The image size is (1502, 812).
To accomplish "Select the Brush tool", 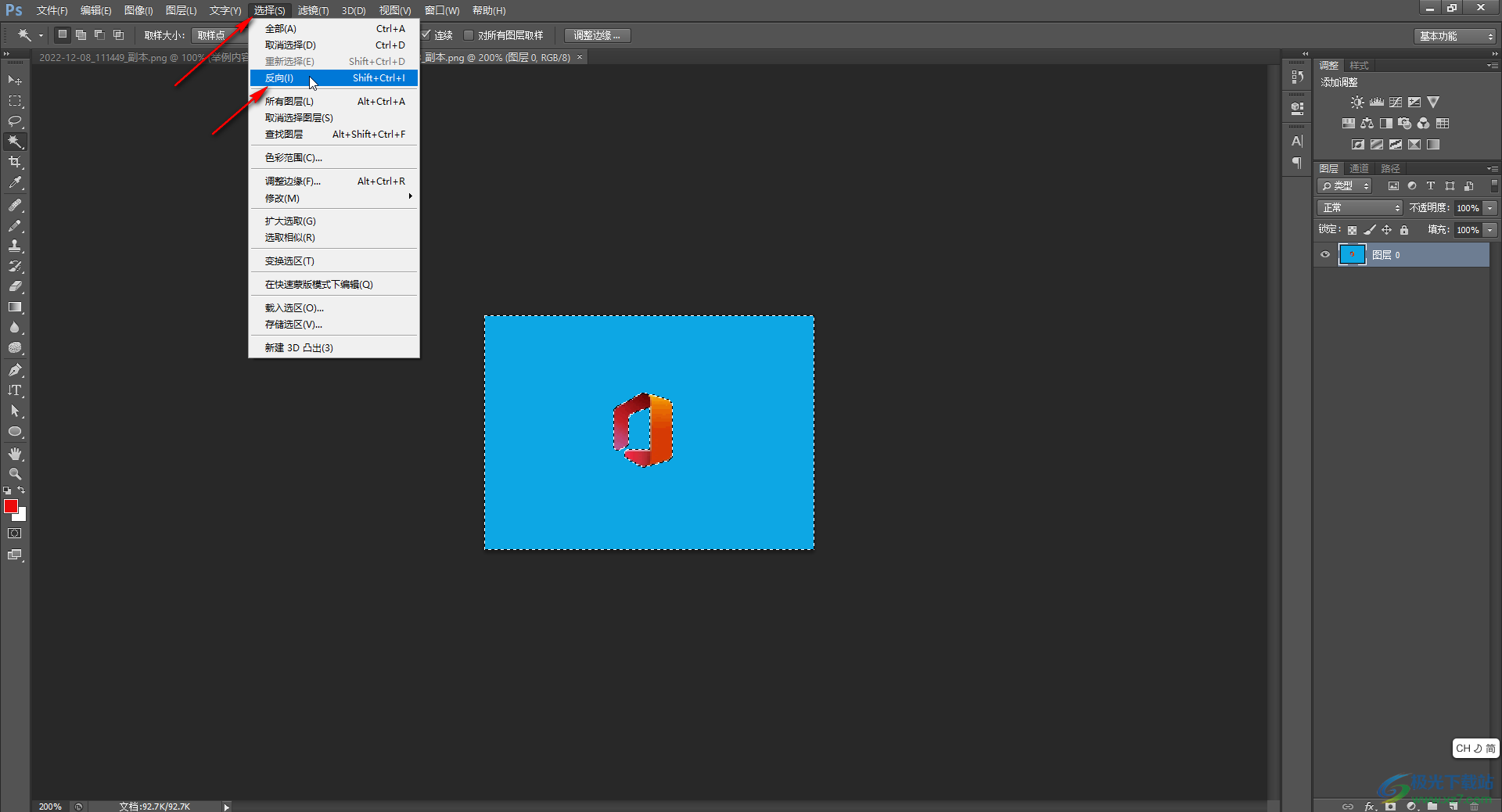I will point(15,225).
